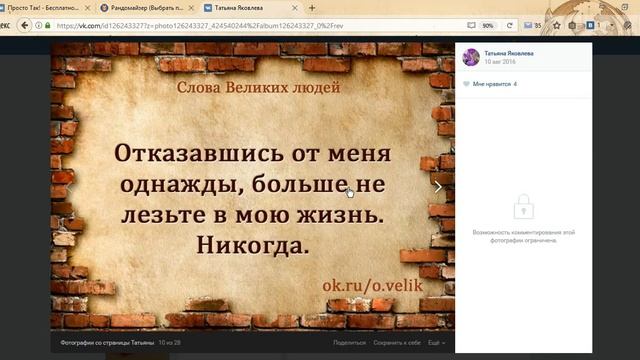Expand the toolbar dropdown arrow
Screen dimensions: 640x360
tap(612, 25)
